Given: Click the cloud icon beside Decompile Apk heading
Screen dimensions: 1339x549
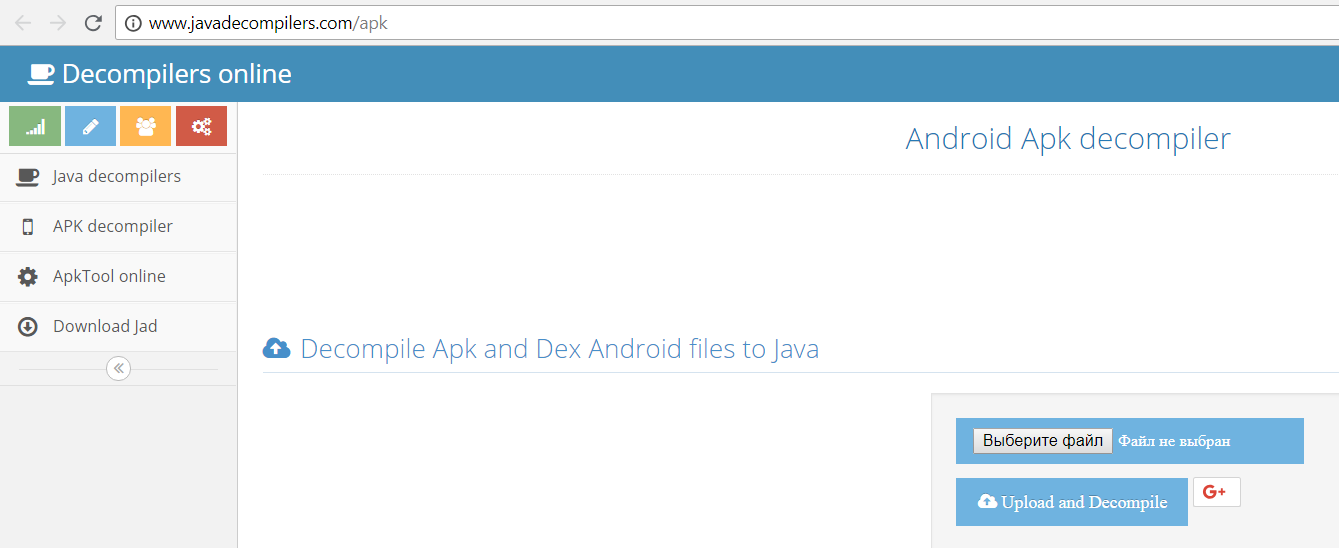Looking at the screenshot, I should tap(277, 349).
